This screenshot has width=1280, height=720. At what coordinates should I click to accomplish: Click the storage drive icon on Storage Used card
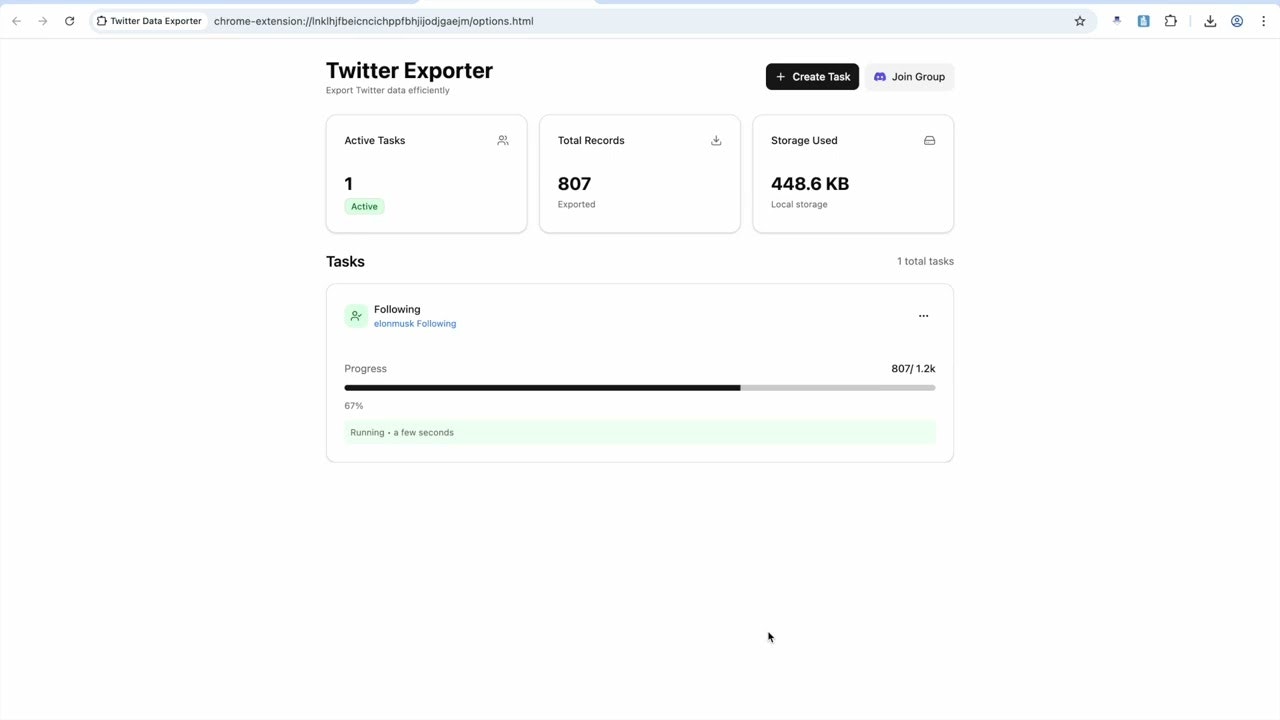click(x=929, y=140)
